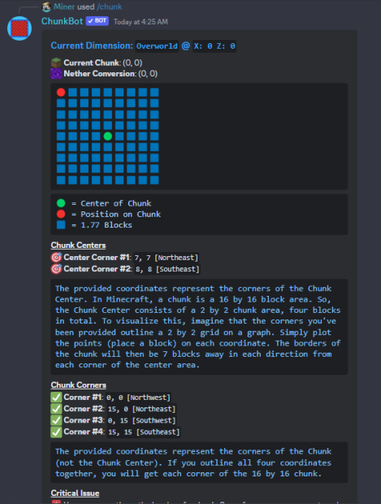Click the grass block Current Chunk icon
381x504 pixels.
click(x=56, y=63)
